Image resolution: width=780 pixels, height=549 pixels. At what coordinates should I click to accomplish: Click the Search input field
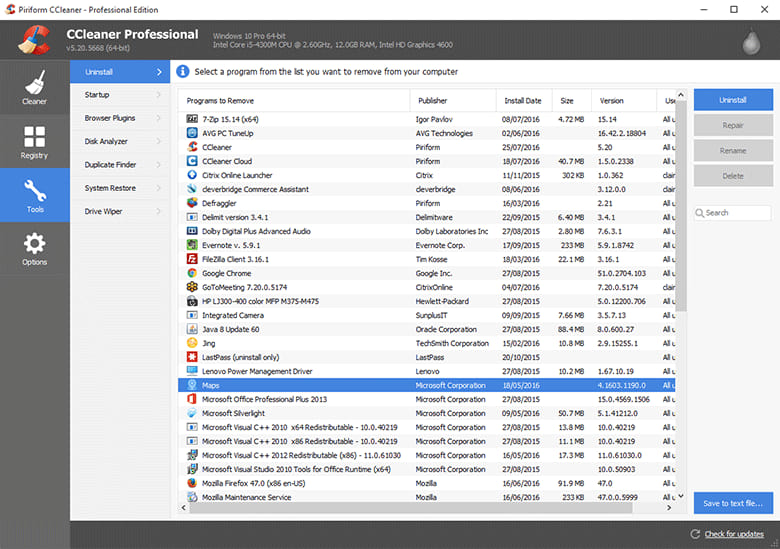point(733,213)
